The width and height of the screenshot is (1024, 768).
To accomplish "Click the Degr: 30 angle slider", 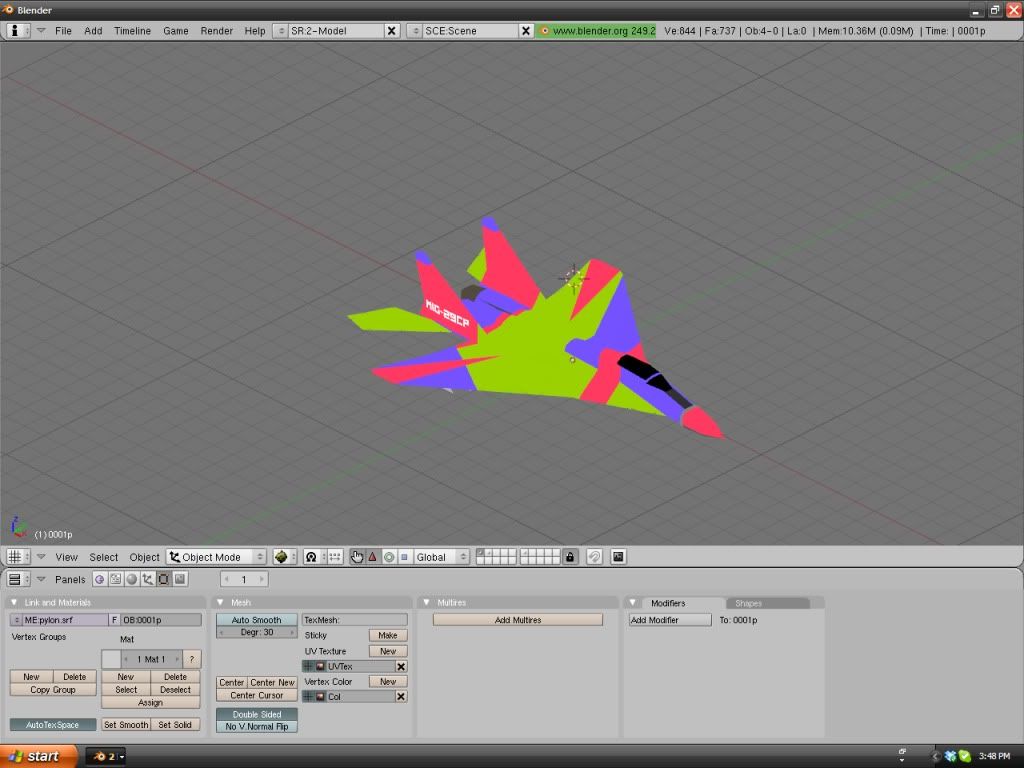I will [x=257, y=632].
